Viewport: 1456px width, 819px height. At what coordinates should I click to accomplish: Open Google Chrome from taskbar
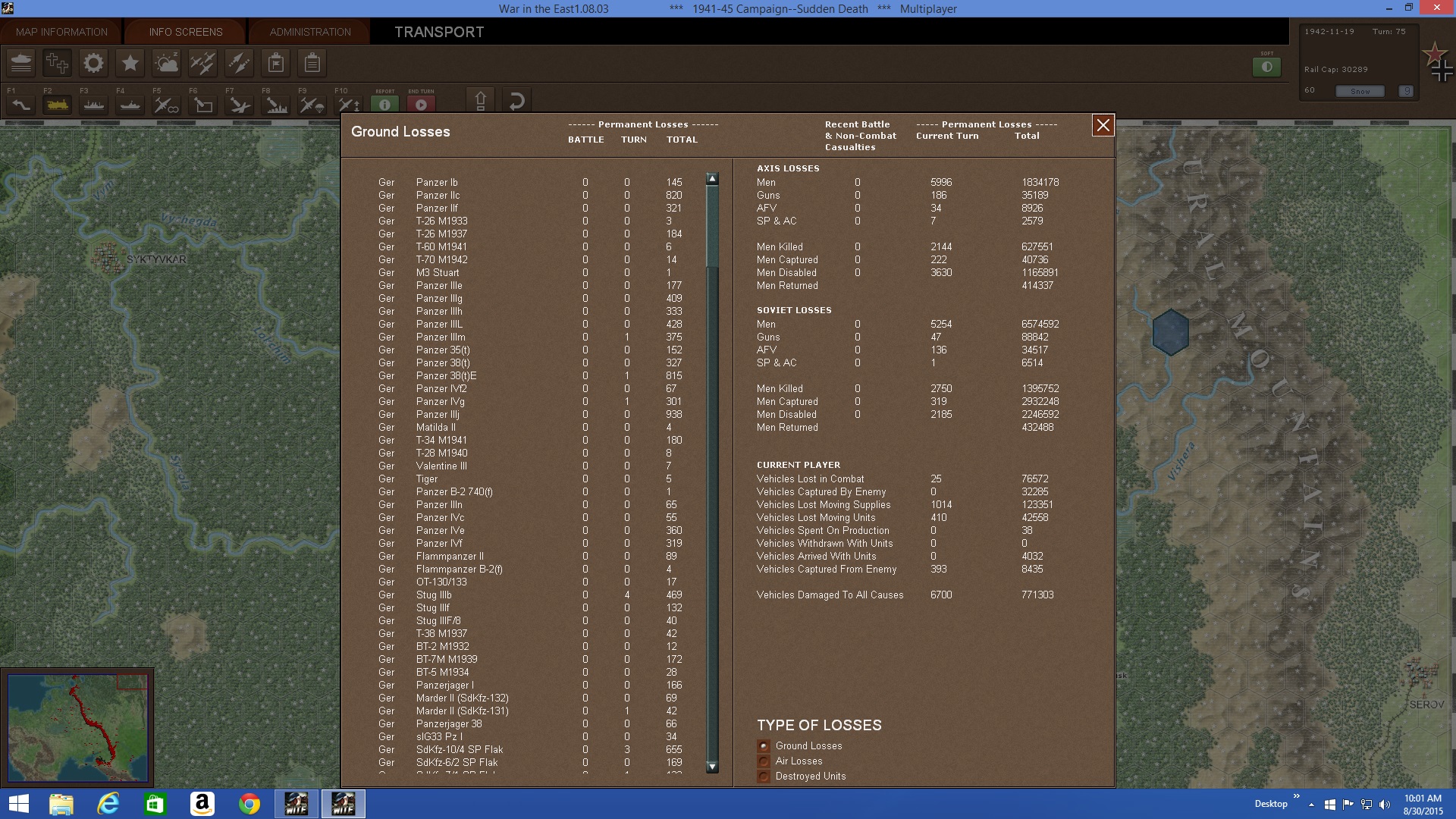(x=249, y=804)
